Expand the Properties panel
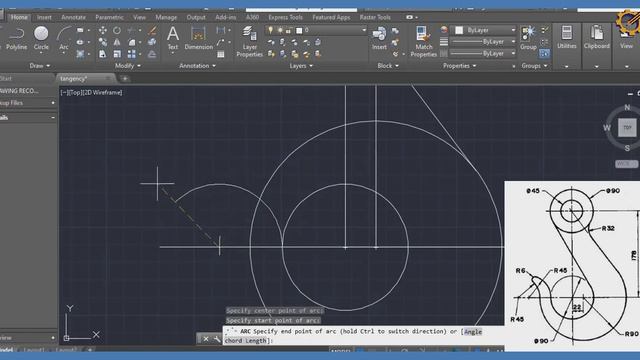The image size is (640, 360). click(460, 66)
